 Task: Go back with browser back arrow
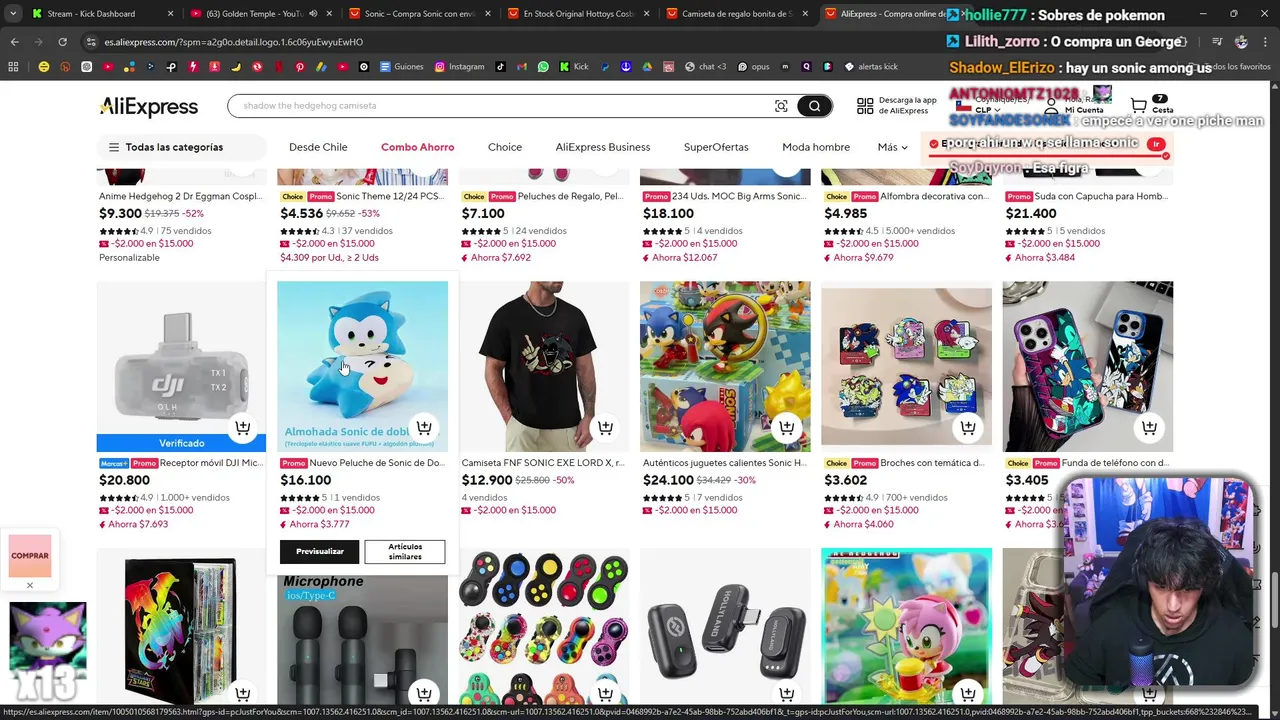pyautogui.click(x=15, y=42)
